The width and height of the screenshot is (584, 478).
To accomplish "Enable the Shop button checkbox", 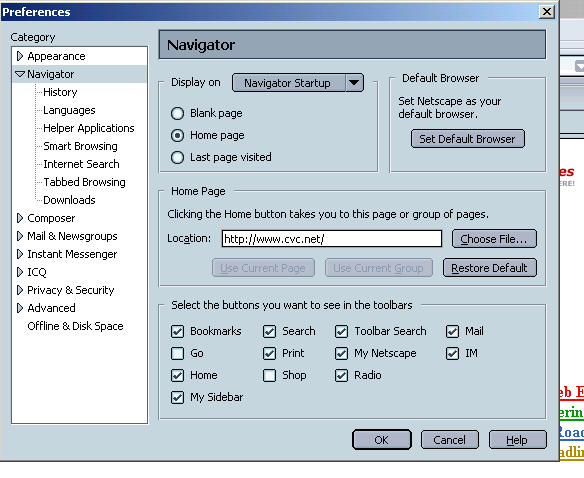I will tap(269, 375).
